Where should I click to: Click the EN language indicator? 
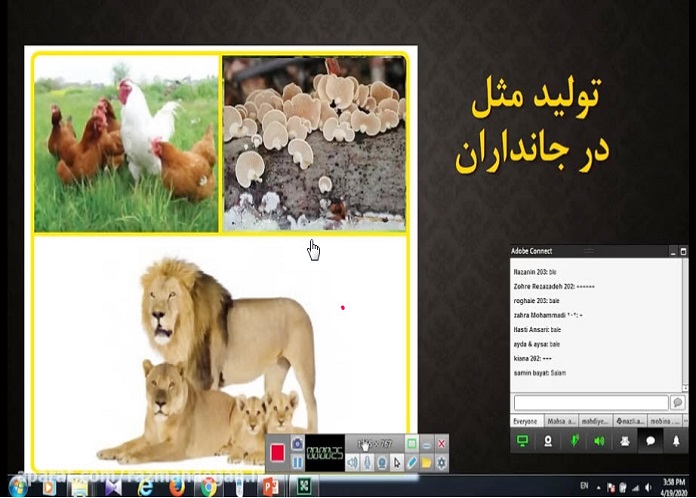point(584,486)
